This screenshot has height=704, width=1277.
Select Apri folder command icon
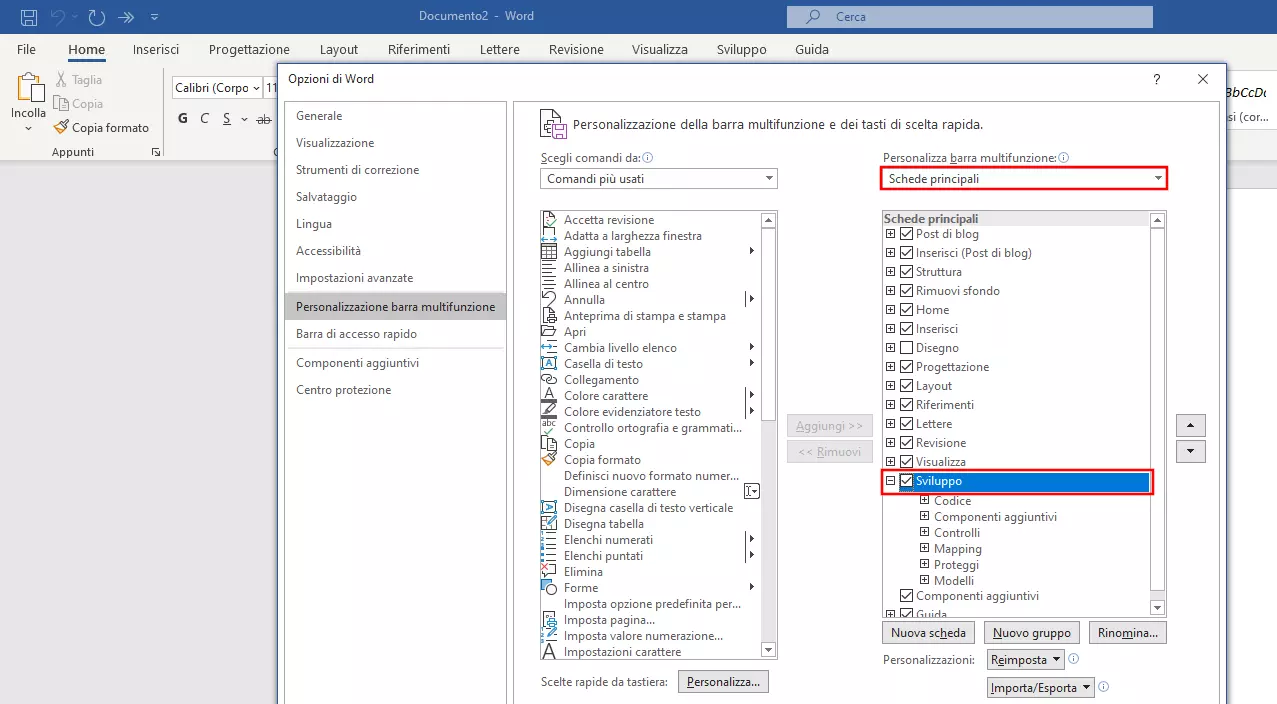coord(548,331)
